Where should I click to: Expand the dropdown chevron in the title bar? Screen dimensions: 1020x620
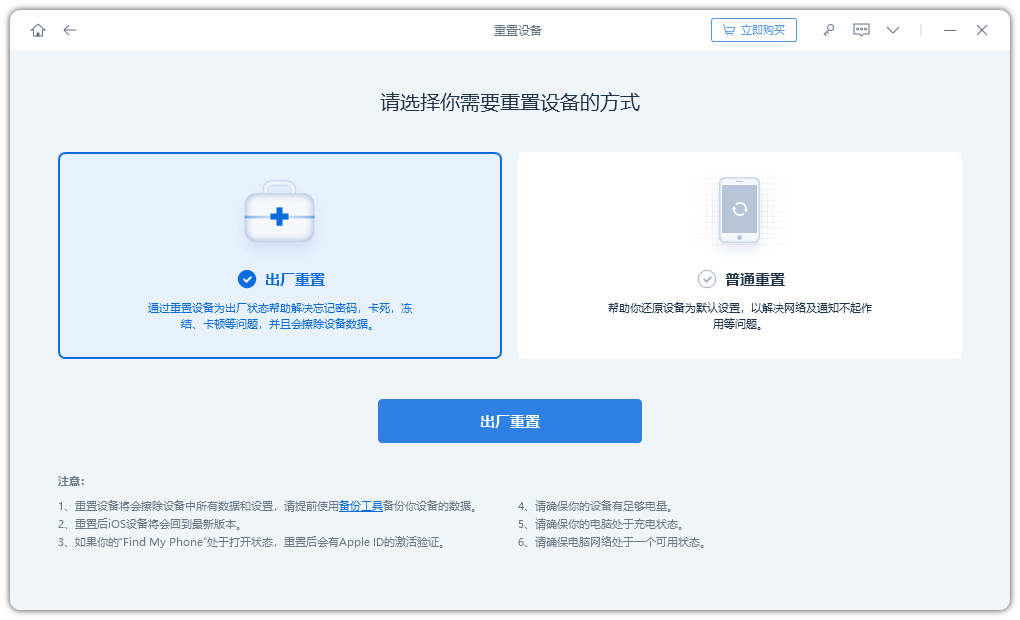(x=892, y=30)
